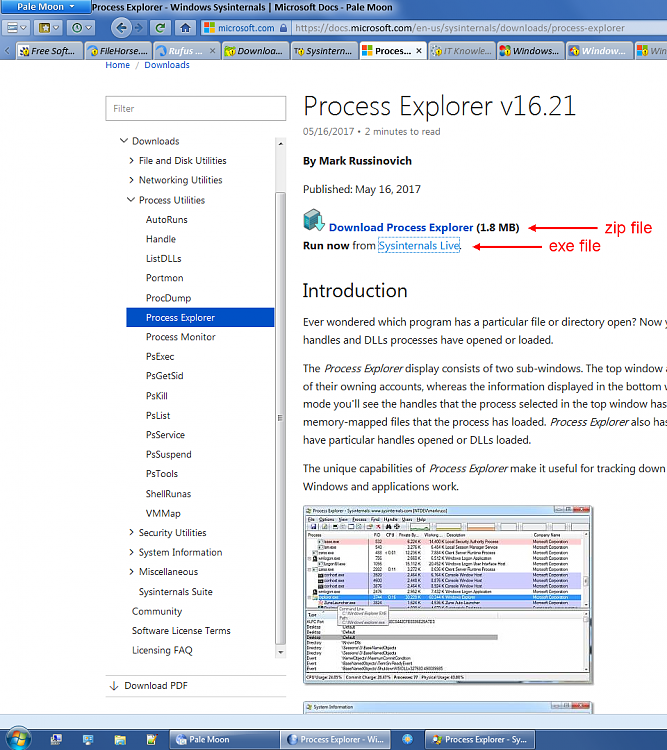Expand Networking Utilities
Image resolution: width=667 pixels, height=750 pixels.
[x=131, y=180]
